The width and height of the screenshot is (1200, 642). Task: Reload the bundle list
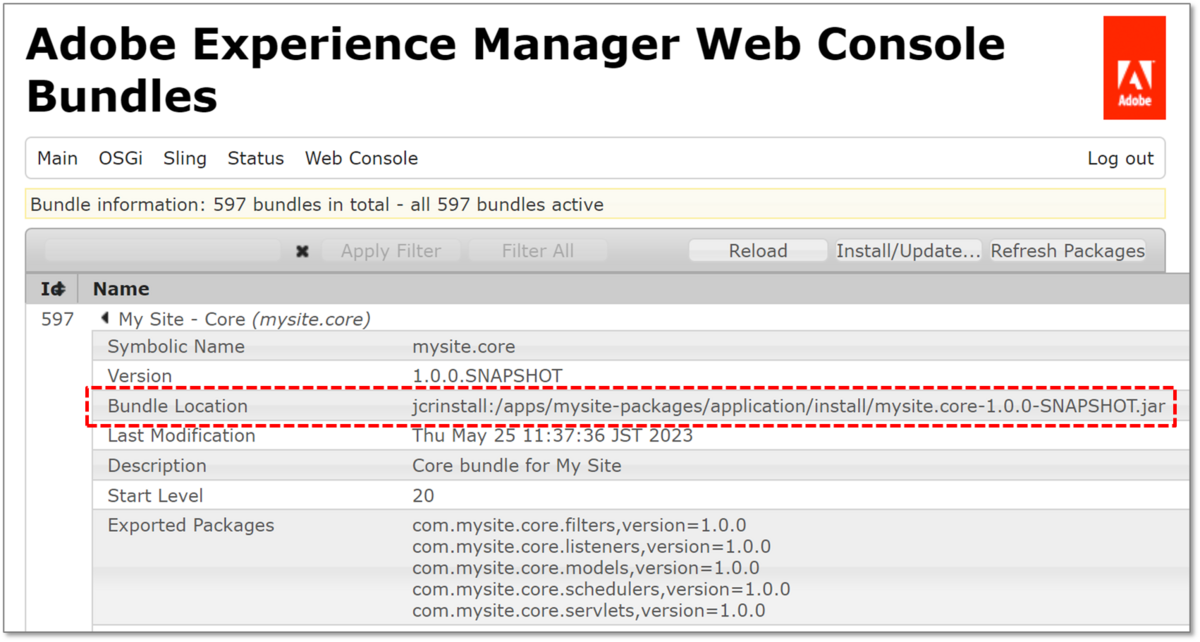point(758,251)
